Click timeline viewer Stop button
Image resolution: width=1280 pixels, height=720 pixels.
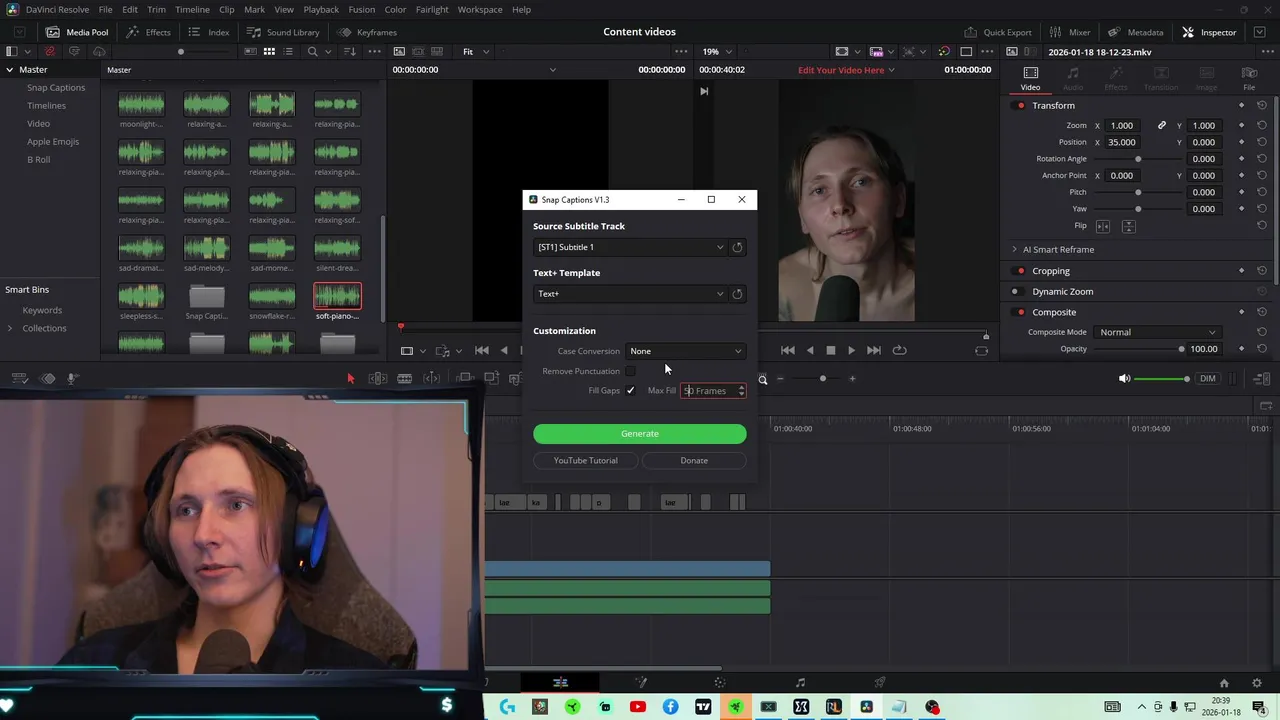830,350
